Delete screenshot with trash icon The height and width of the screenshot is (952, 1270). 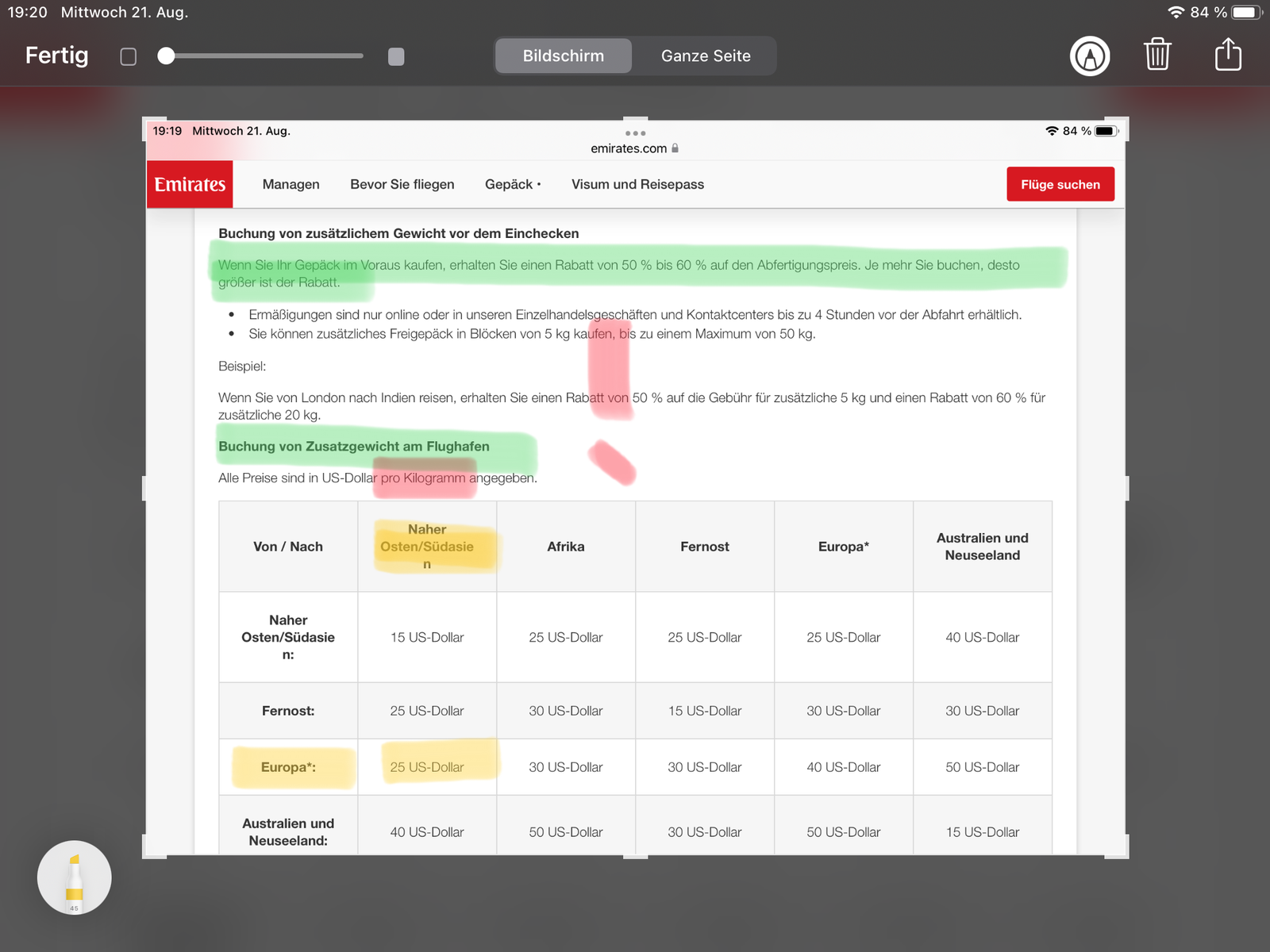point(1157,55)
